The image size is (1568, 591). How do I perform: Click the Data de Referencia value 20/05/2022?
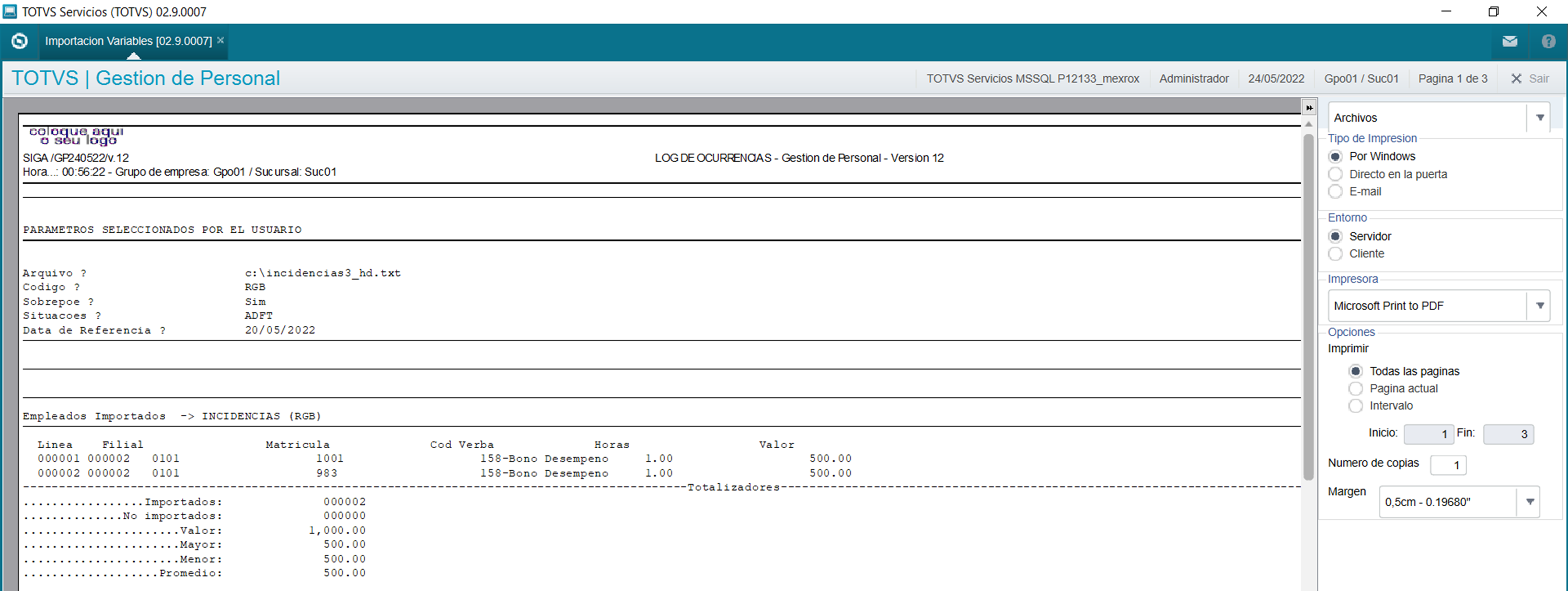280,330
